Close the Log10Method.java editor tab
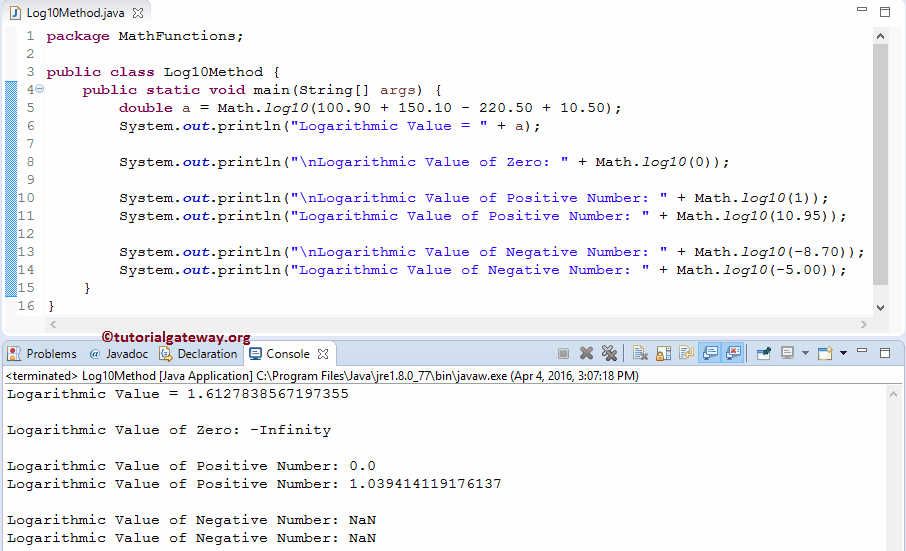The width and height of the screenshot is (906, 551). click(x=138, y=13)
